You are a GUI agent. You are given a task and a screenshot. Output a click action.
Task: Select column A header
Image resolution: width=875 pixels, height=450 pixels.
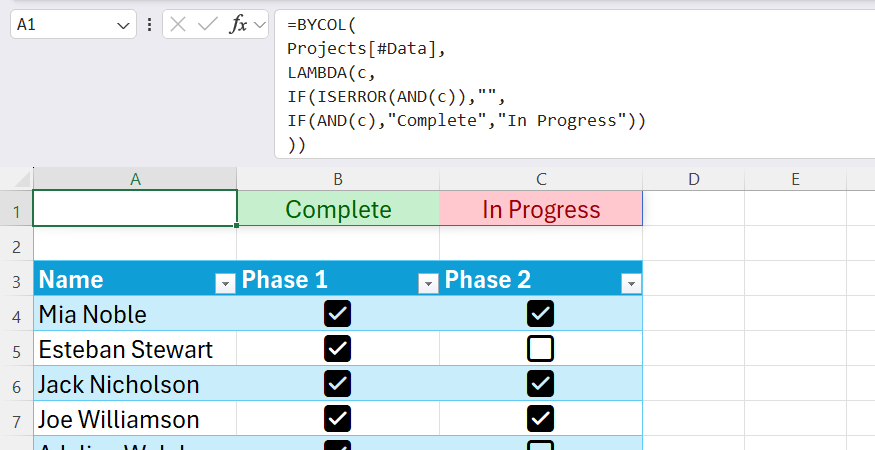(x=135, y=179)
